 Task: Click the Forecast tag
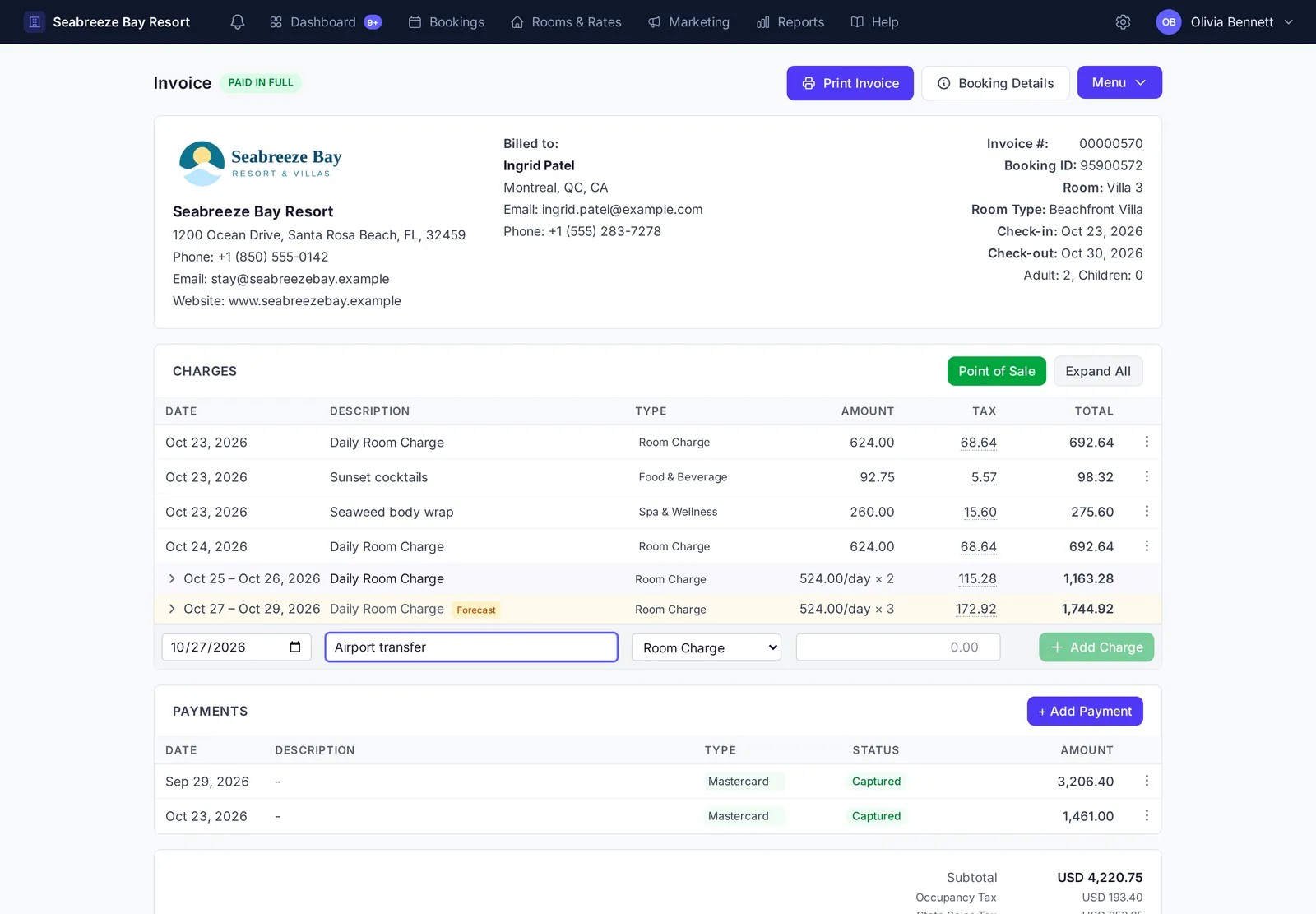tap(476, 610)
